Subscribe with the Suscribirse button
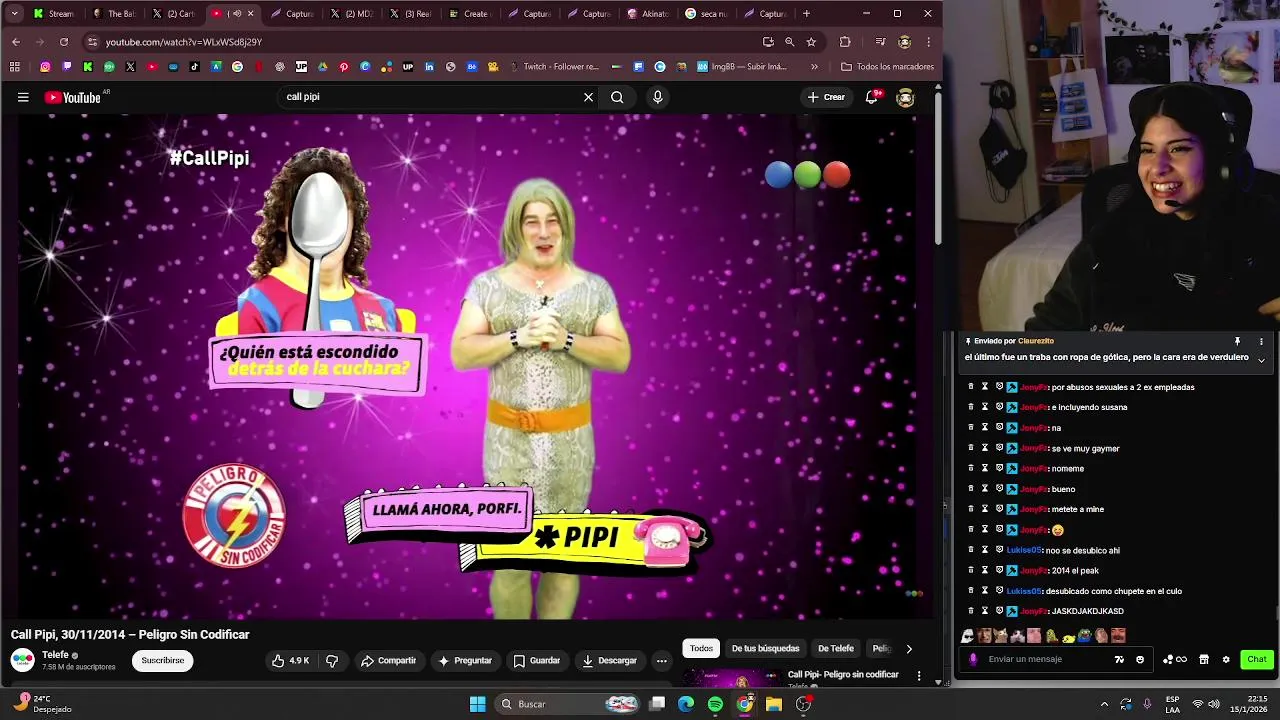1280x720 pixels. click(x=163, y=661)
